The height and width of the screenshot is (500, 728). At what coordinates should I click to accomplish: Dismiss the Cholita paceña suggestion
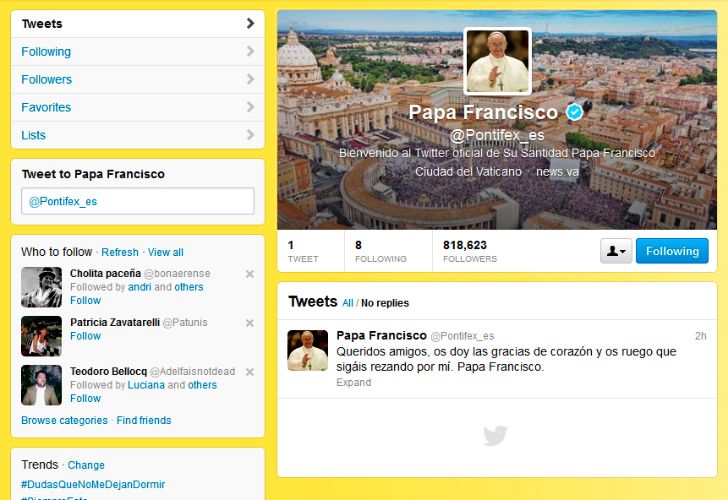pos(250,274)
